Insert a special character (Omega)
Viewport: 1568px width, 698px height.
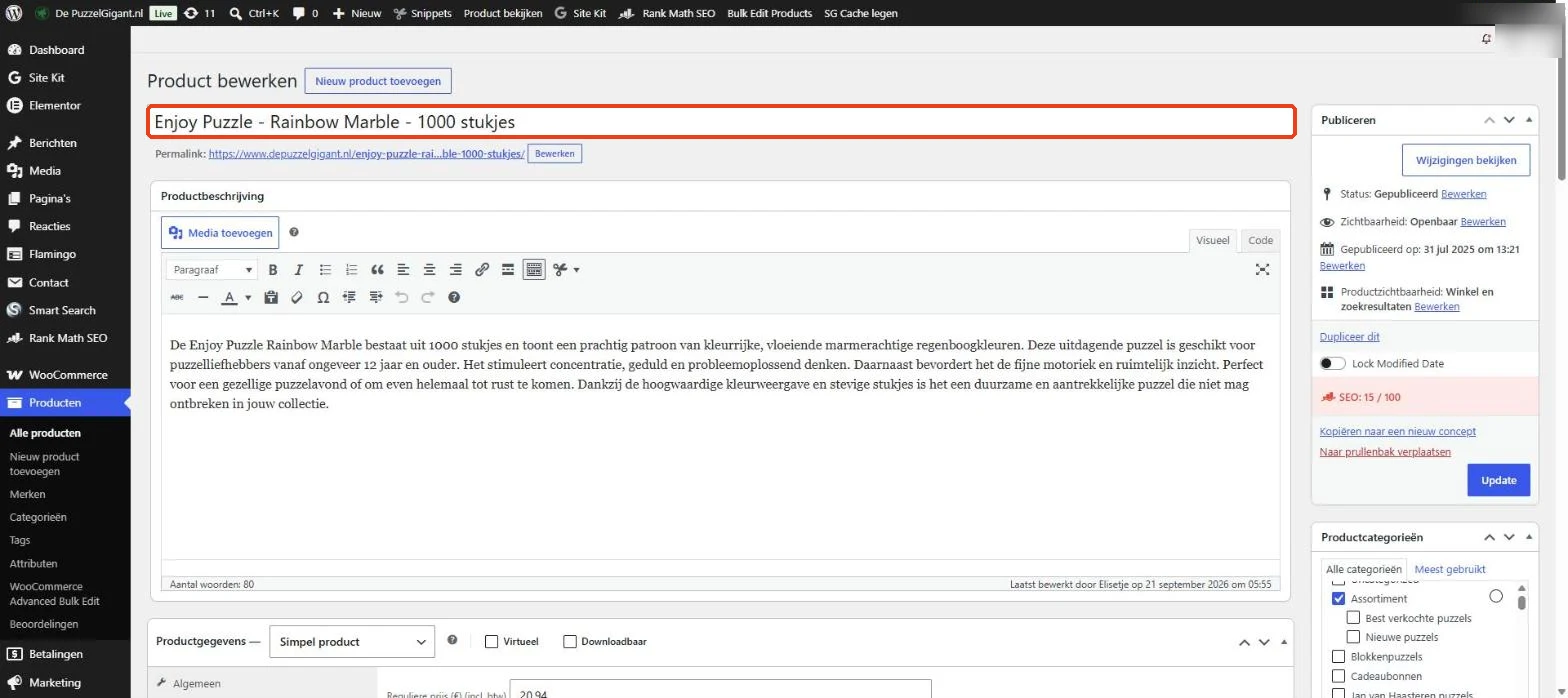coord(323,297)
